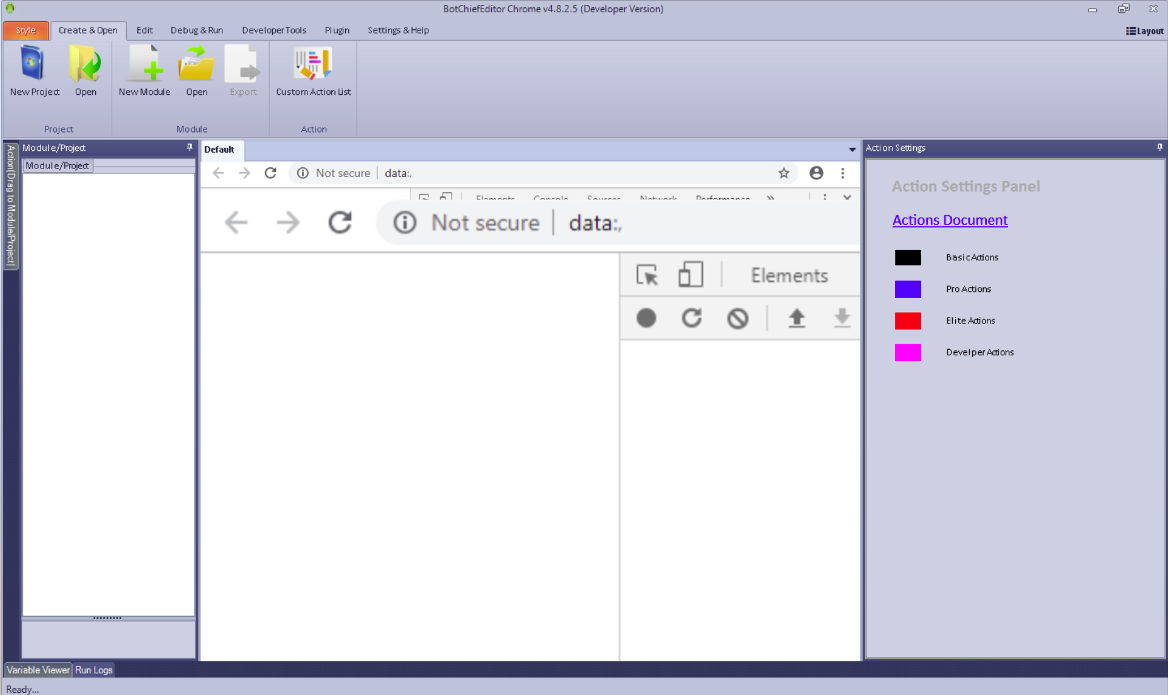Open a module from the Module group
Viewport: 1168px width, 695px height.
[x=197, y=66]
